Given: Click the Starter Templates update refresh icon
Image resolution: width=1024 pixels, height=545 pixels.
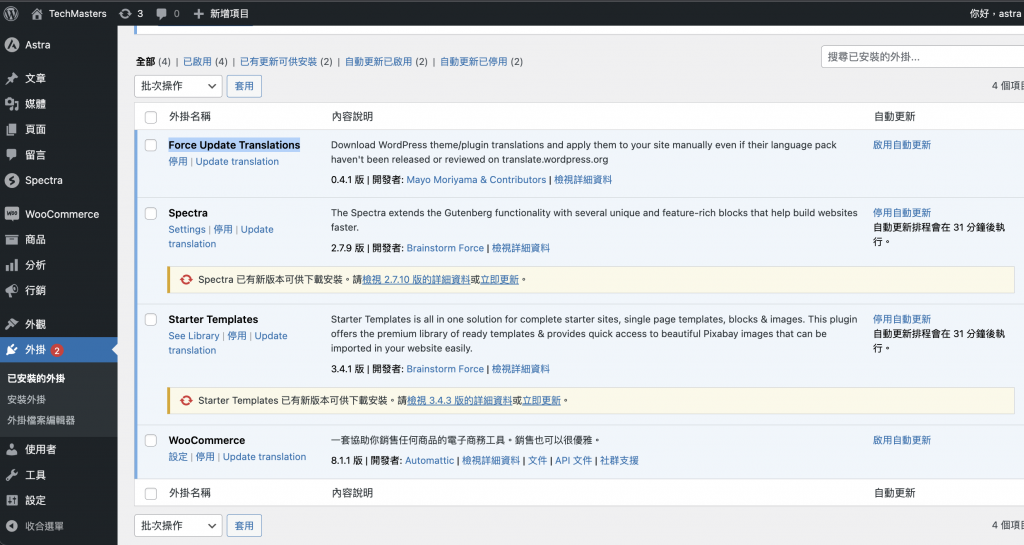Looking at the screenshot, I should pos(186,400).
